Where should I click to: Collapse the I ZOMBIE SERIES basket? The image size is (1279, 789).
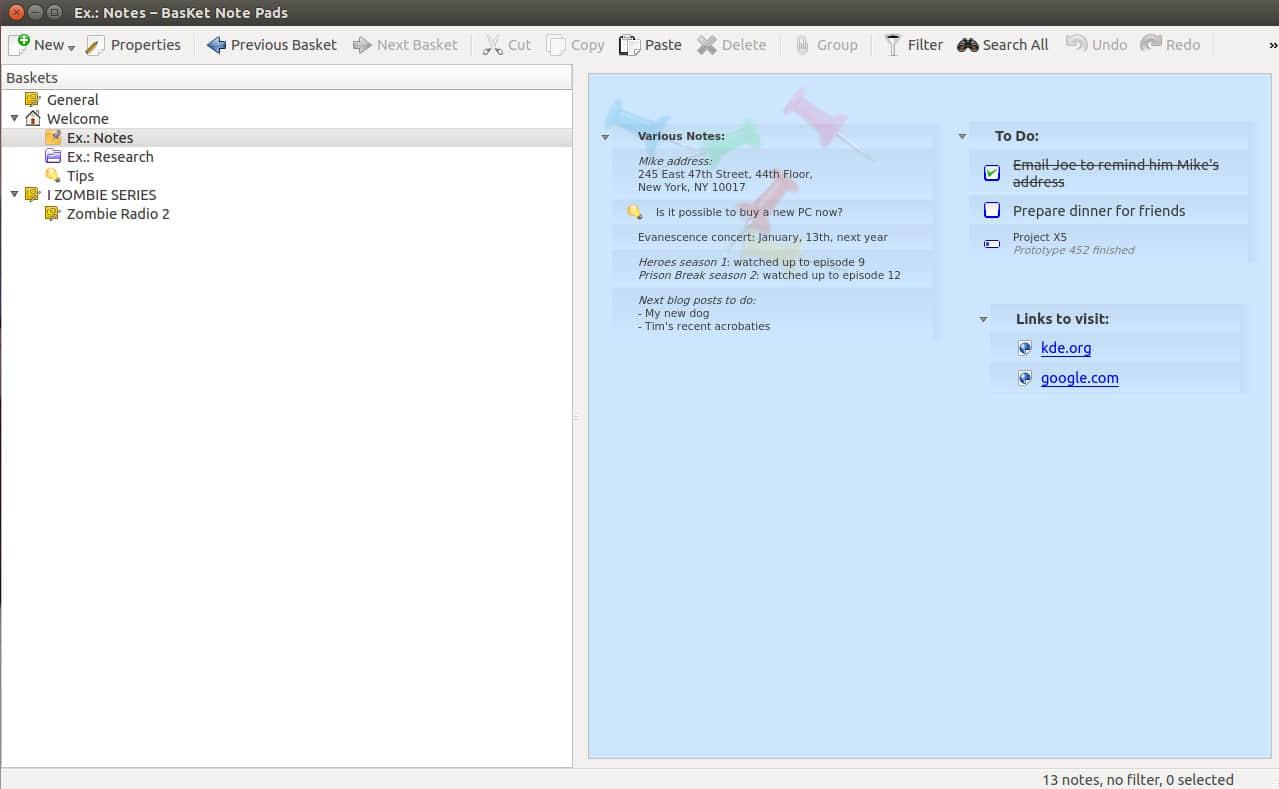15,194
